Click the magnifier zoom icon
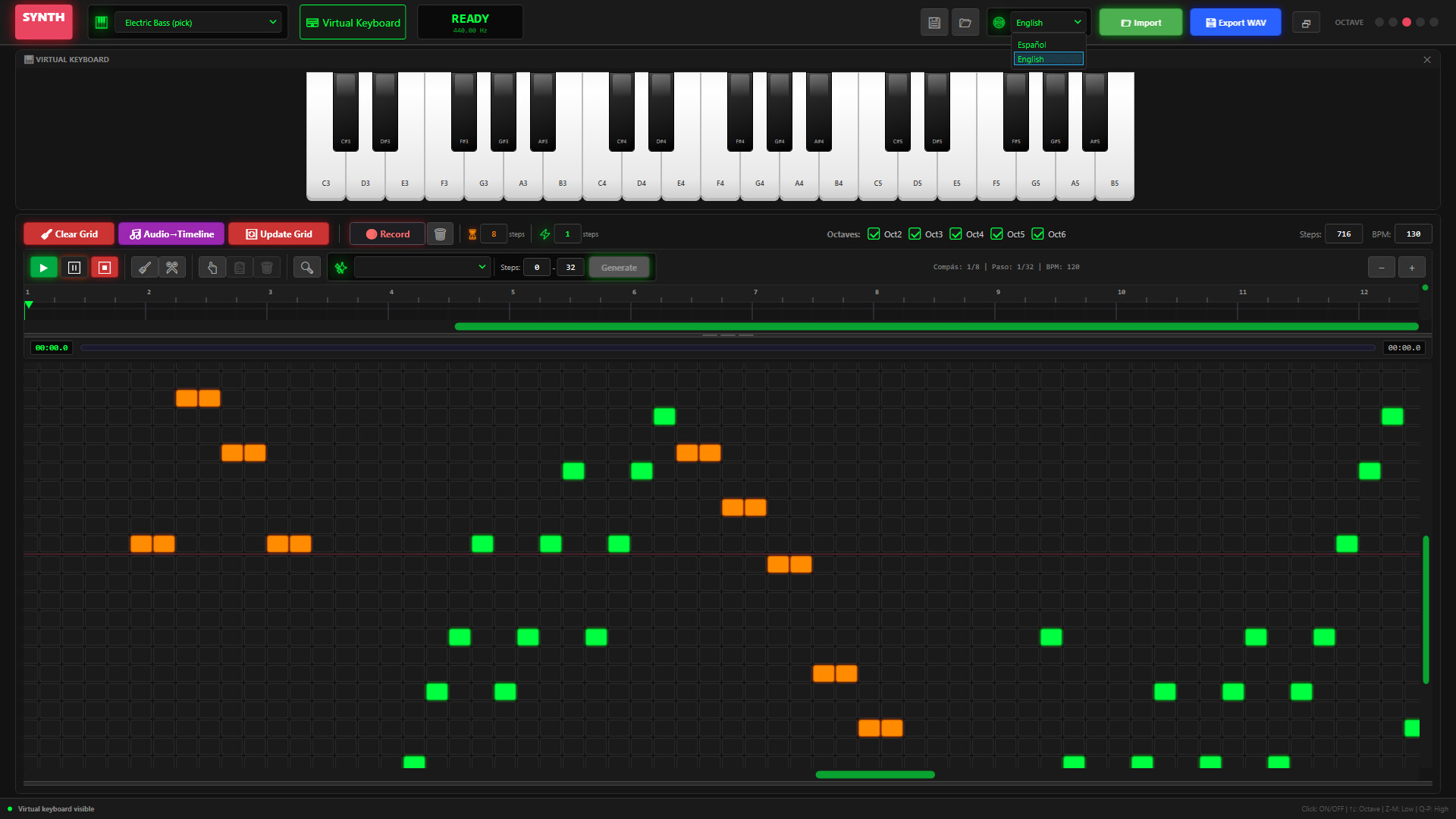 (307, 267)
